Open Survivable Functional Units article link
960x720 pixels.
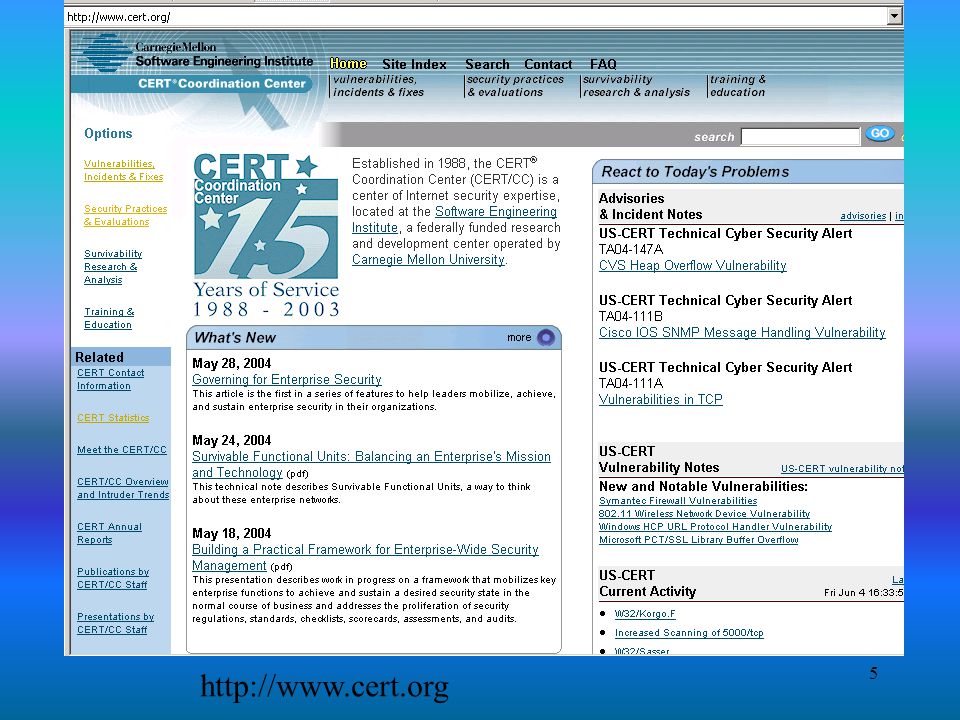tap(371, 464)
